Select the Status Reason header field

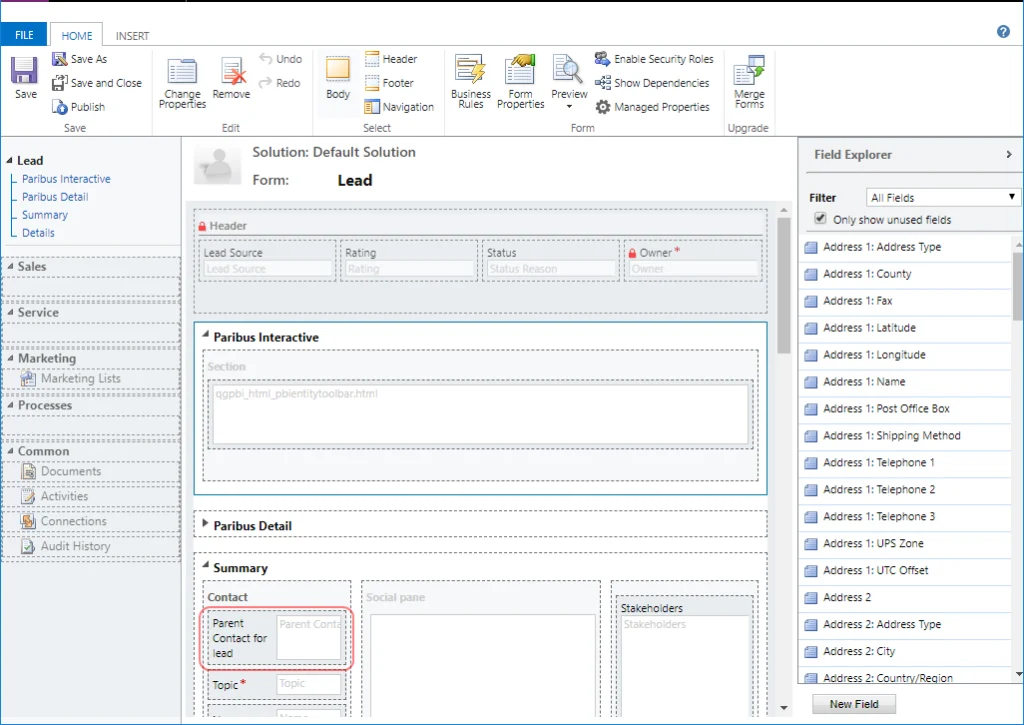click(x=551, y=261)
